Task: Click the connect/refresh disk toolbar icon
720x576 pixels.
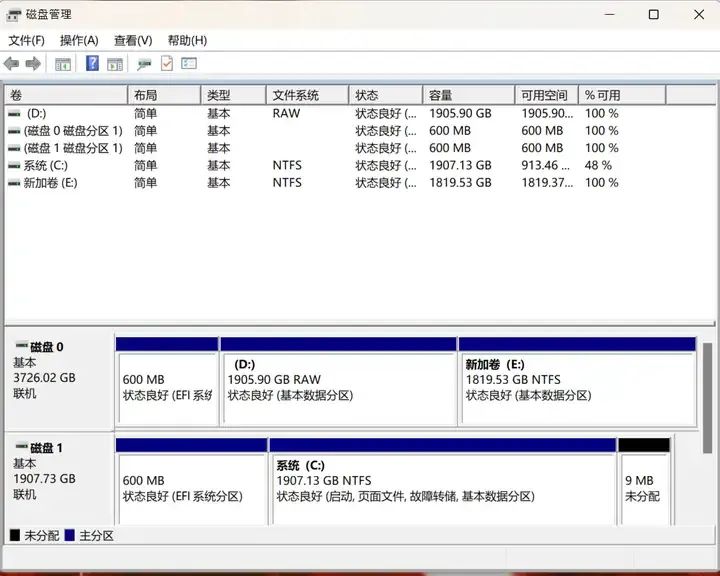Action: click(x=144, y=64)
